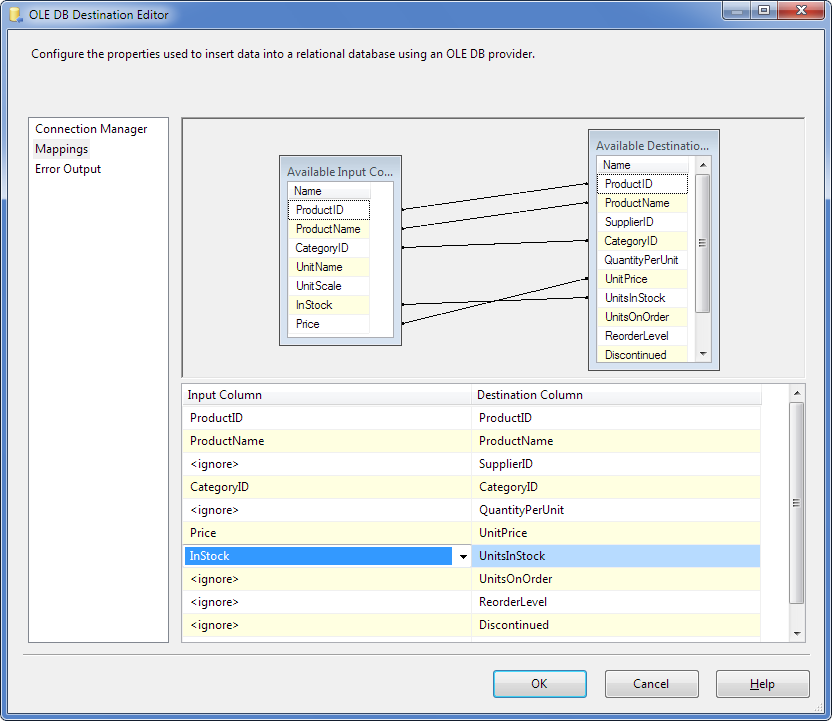The image size is (832, 721).
Task: Open the InStock input column dropdown
Action: 462,556
